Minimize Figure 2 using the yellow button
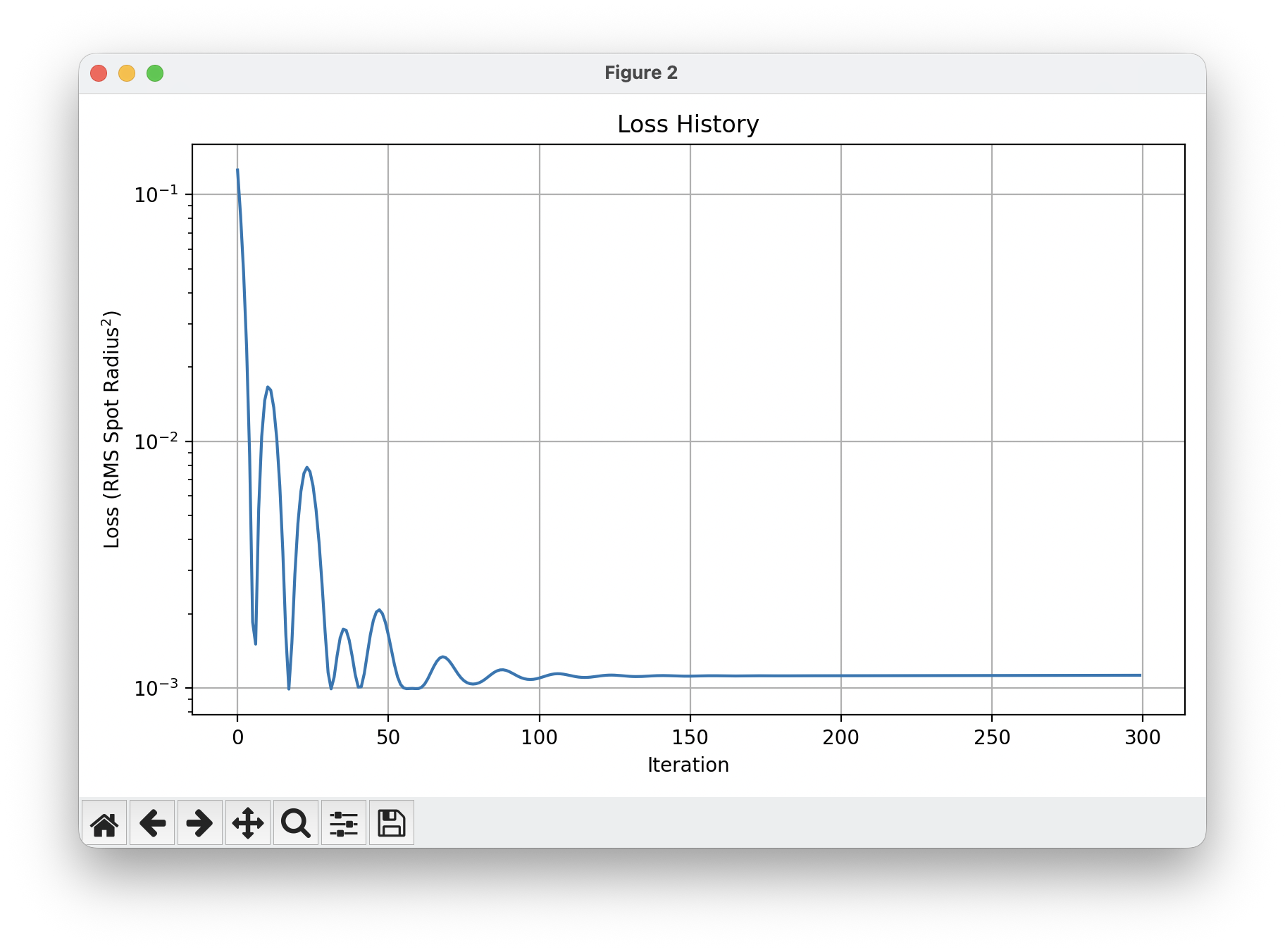The image size is (1285, 952). click(x=127, y=73)
